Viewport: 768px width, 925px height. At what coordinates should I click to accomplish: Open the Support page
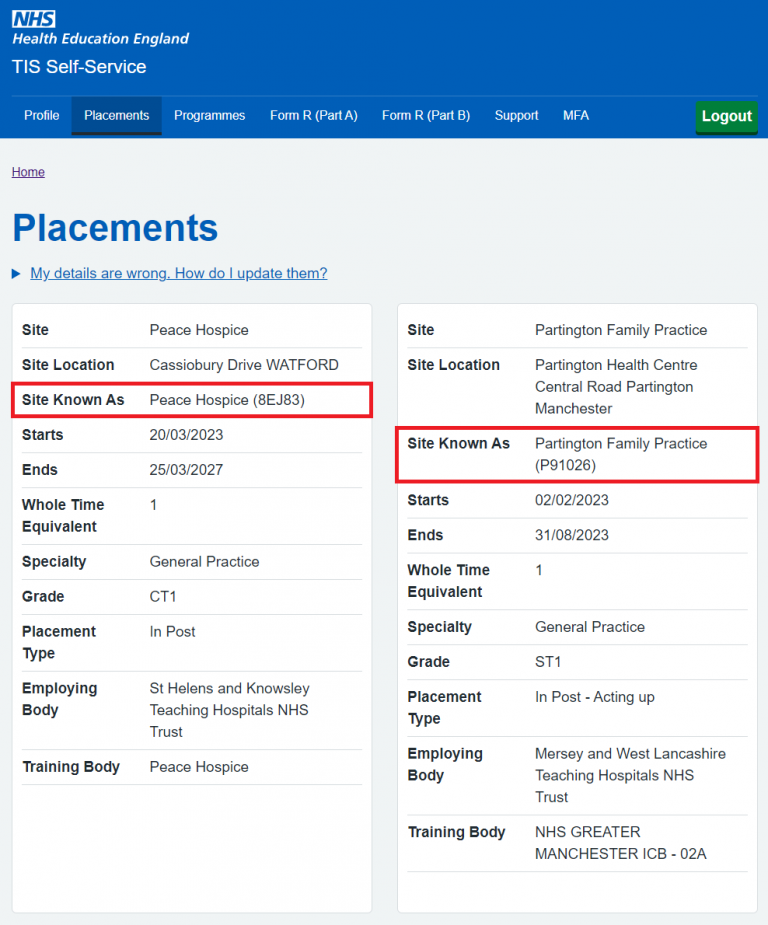pyautogui.click(x=516, y=115)
